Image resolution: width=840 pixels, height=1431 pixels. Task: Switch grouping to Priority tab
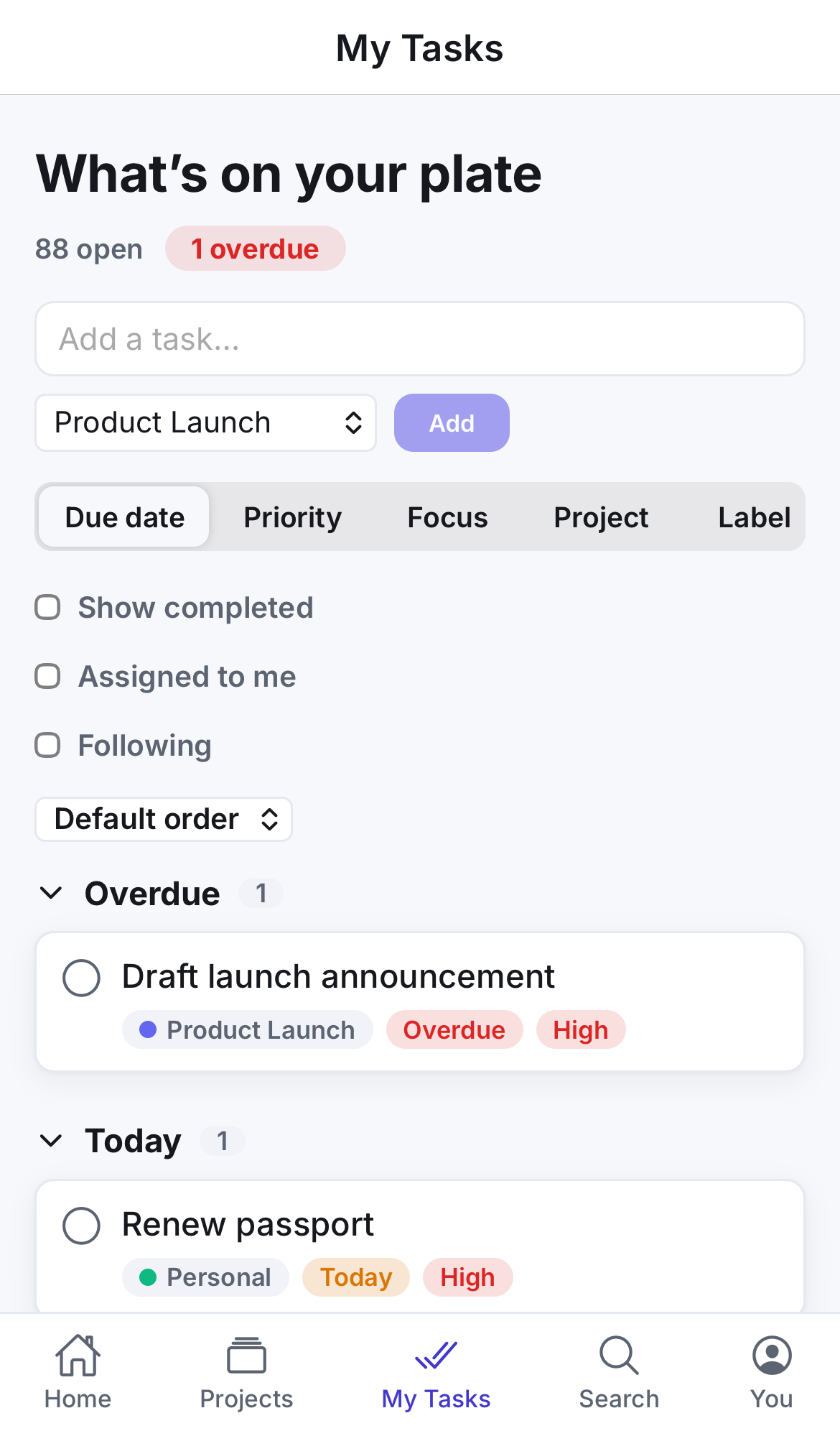293,517
